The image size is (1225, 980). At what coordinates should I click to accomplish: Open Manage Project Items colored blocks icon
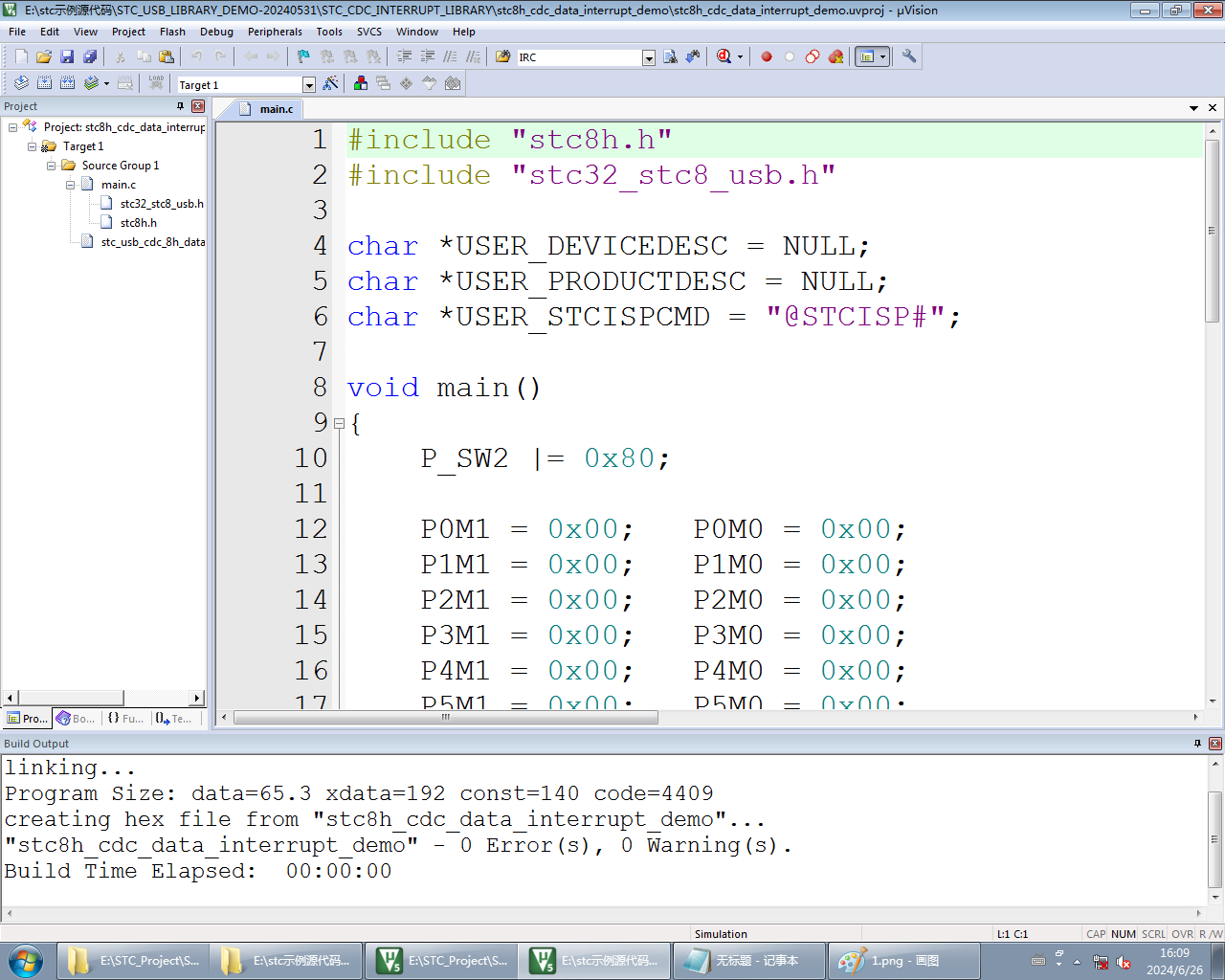pos(360,84)
